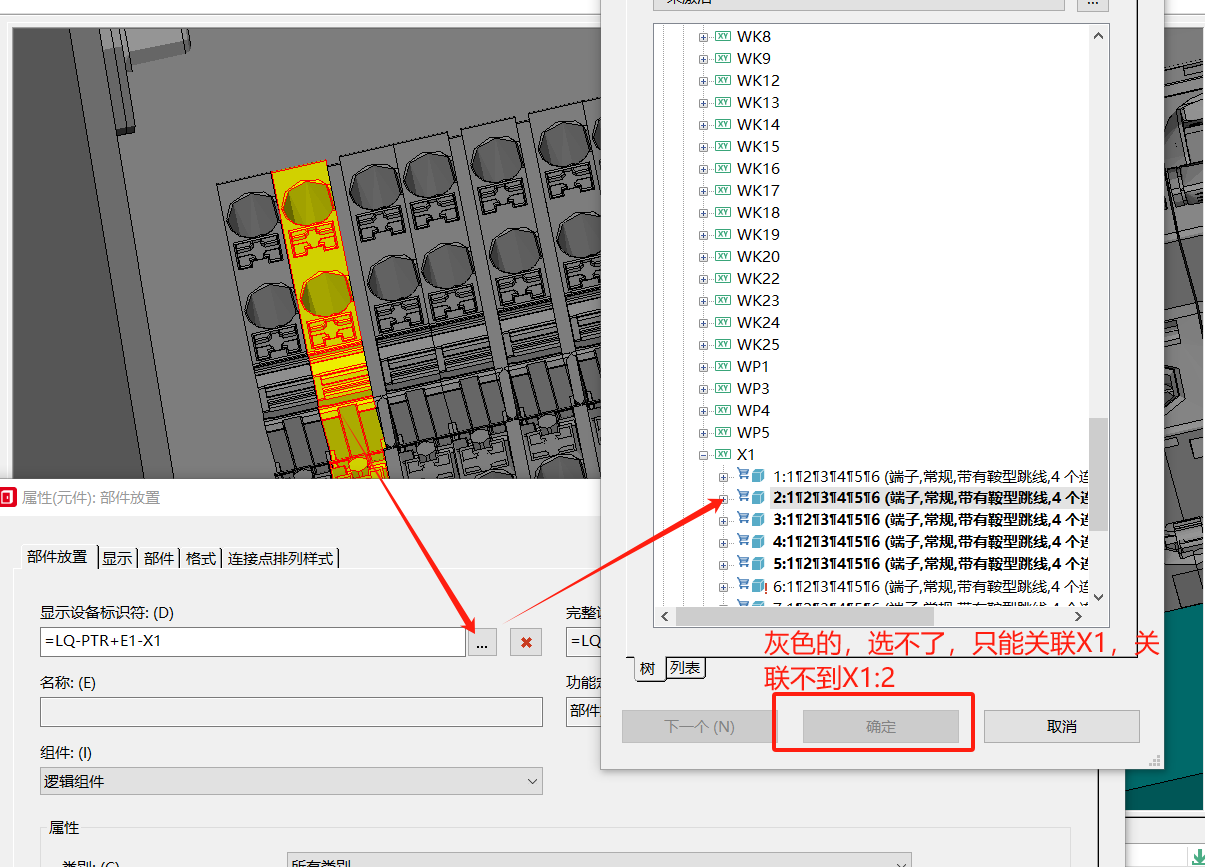The image size is (1205, 867).
Task: Click the tree's vertical scrollbar down arrow
Action: (1098, 596)
